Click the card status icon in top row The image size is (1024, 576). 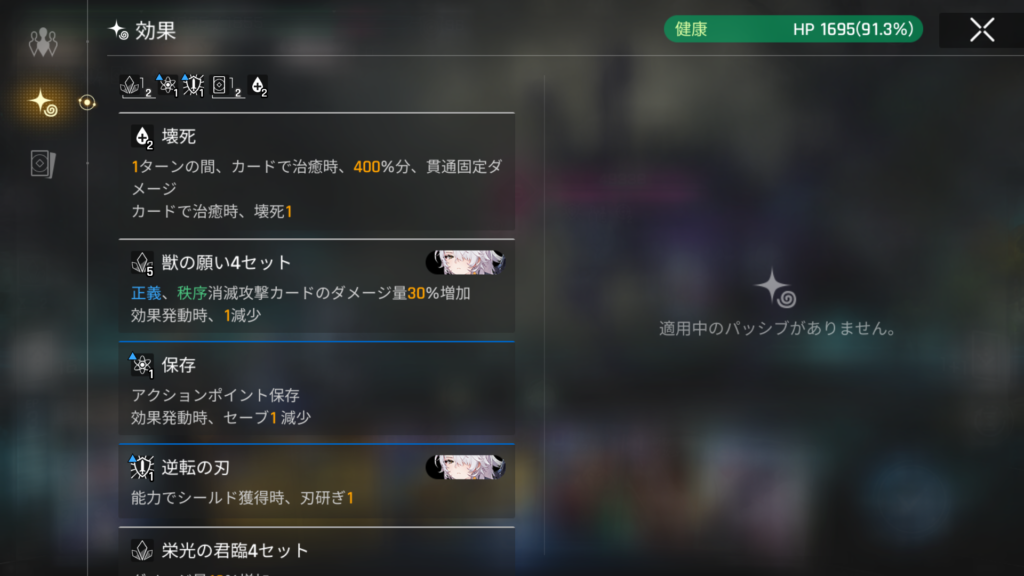(226, 86)
